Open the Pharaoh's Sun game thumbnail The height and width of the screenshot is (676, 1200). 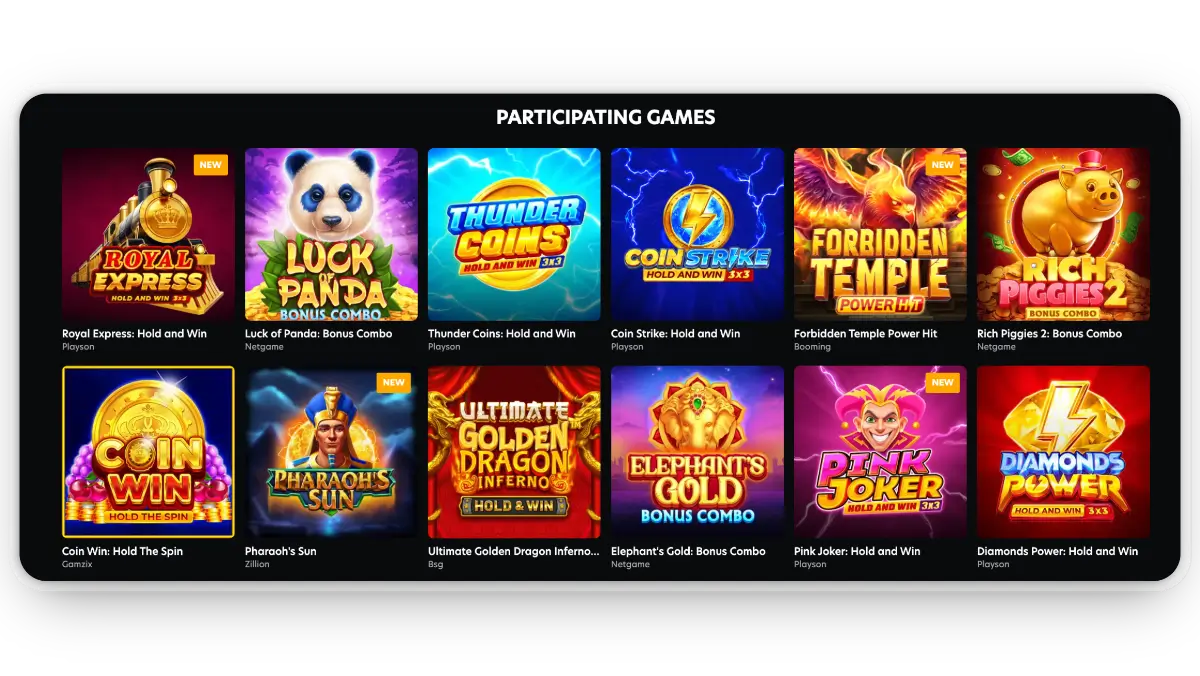pyautogui.click(x=331, y=452)
